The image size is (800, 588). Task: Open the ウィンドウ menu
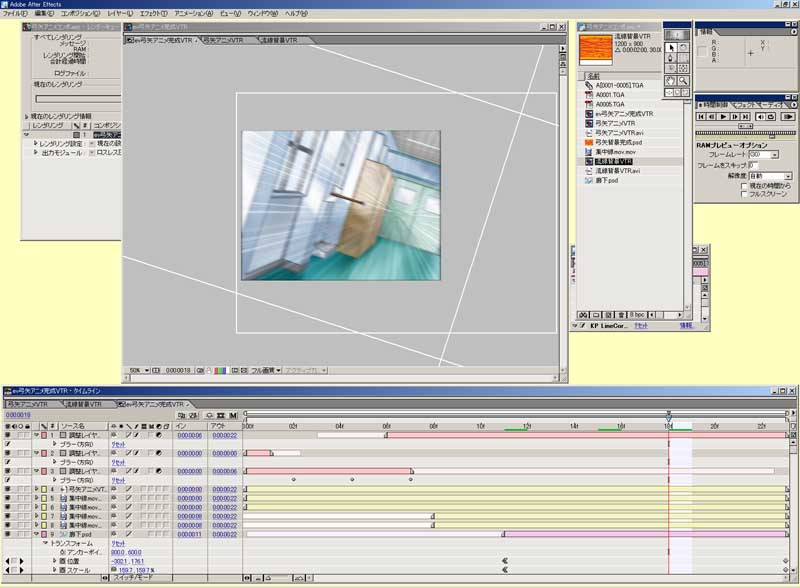coord(262,14)
